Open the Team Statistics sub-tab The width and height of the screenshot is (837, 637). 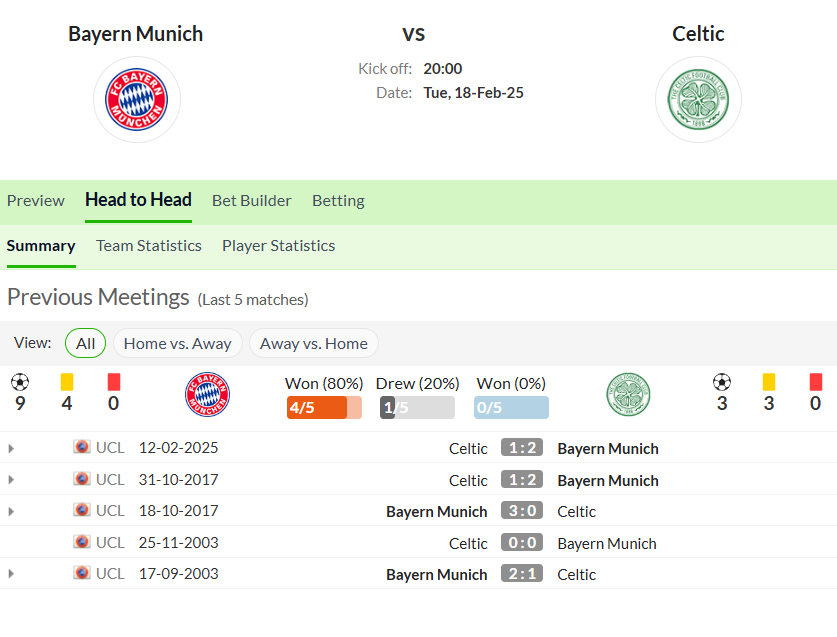[148, 245]
